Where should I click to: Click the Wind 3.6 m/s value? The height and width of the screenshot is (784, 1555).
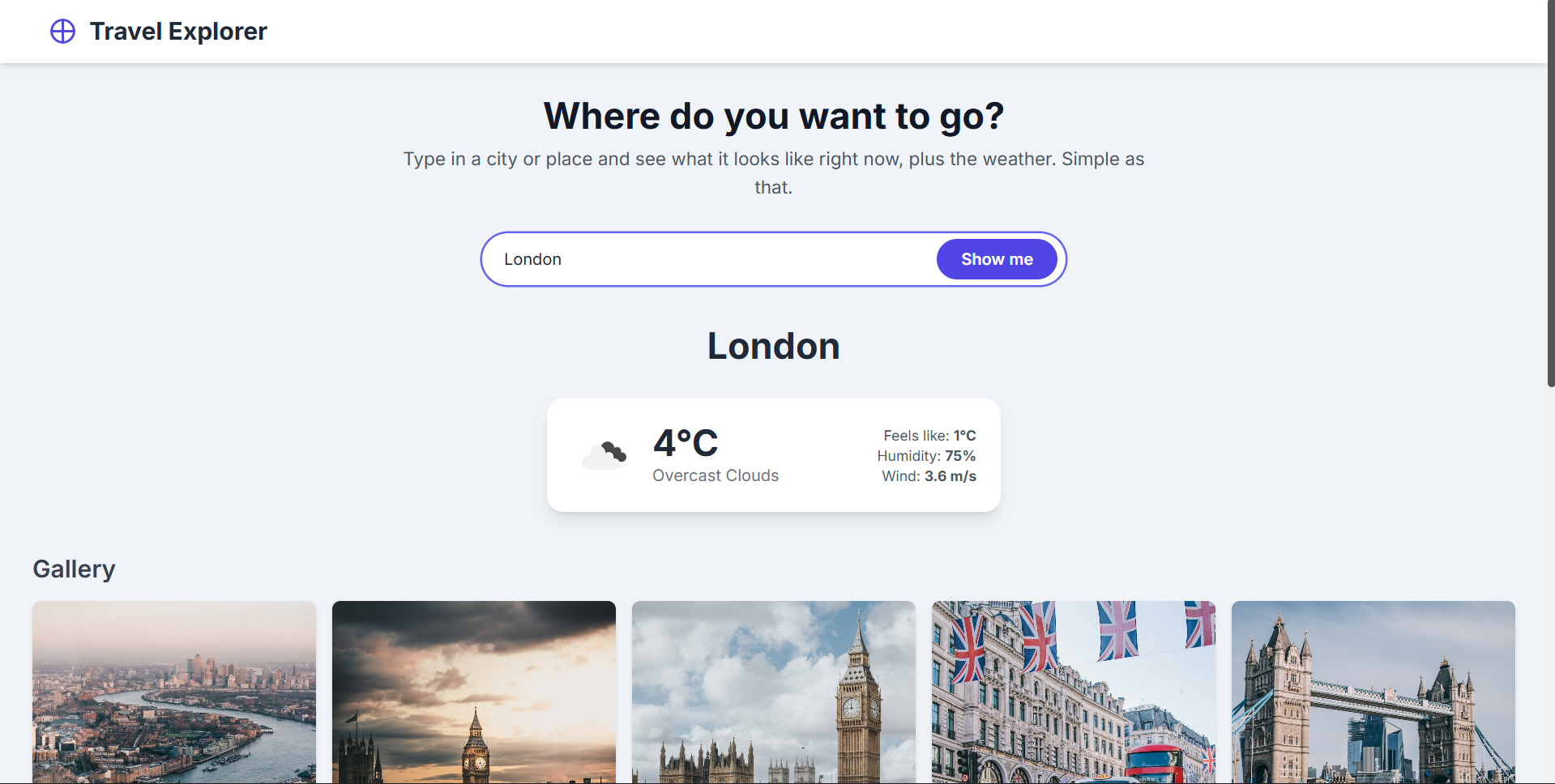pyautogui.click(x=929, y=476)
